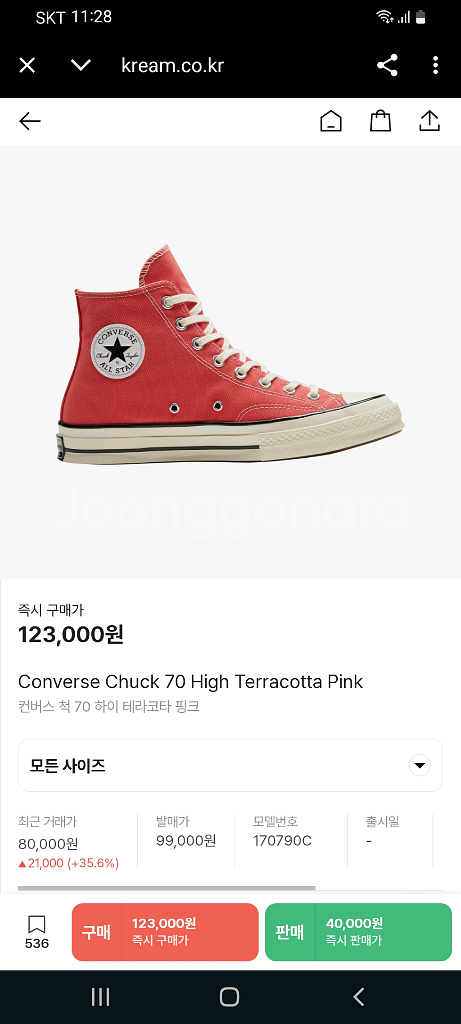Viewport: 461px width, 1024px height.
Task: Tap the browser share icon
Action: [x=387, y=65]
